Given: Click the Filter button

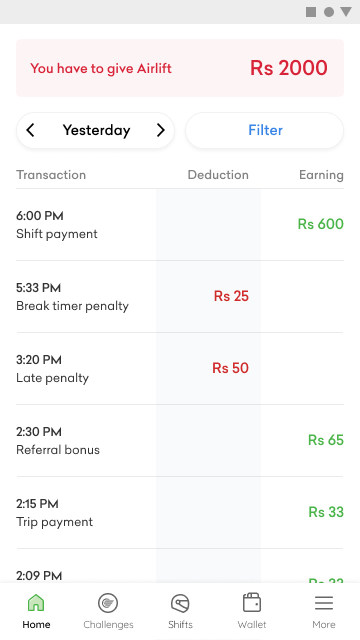Looking at the screenshot, I should coord(264,130).
